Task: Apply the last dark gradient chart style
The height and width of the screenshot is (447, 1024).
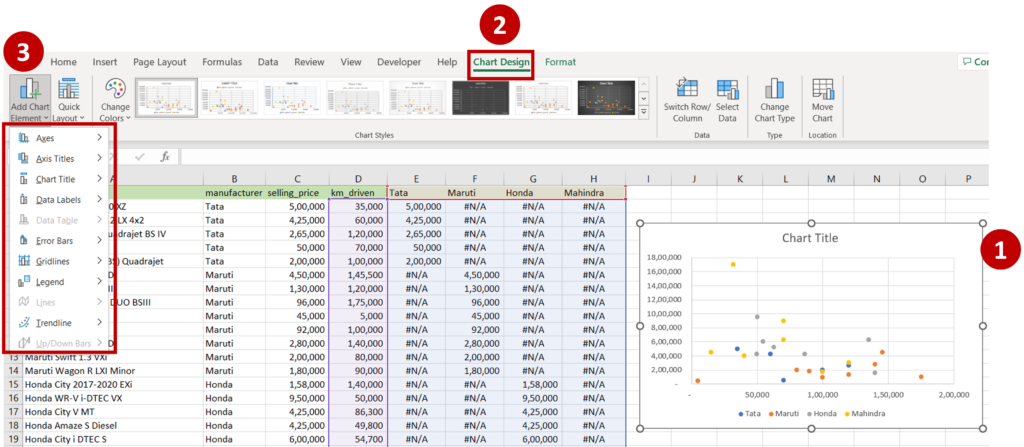Action: [607, 98]
